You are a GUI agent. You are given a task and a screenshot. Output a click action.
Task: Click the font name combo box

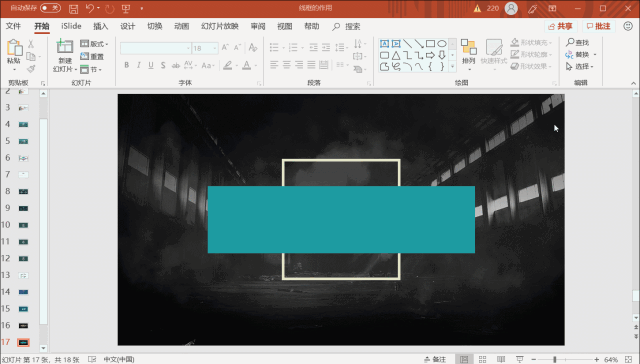coord(156,48)
